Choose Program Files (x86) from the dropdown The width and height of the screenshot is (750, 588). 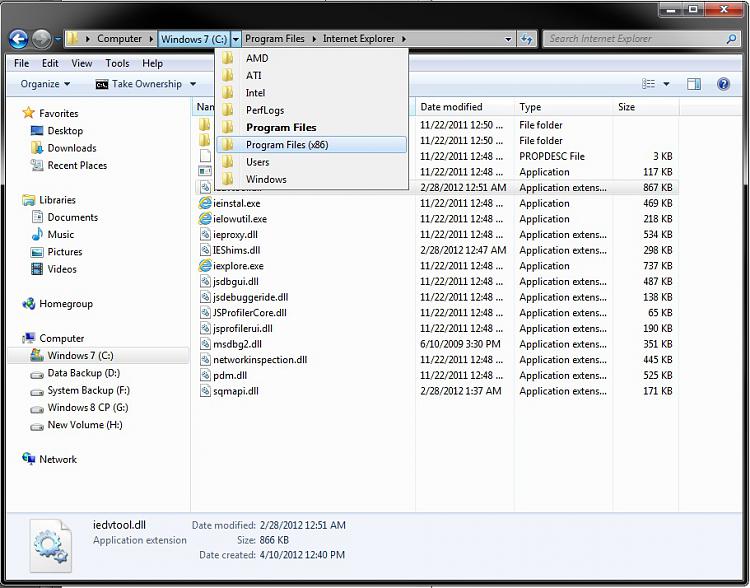311,144
